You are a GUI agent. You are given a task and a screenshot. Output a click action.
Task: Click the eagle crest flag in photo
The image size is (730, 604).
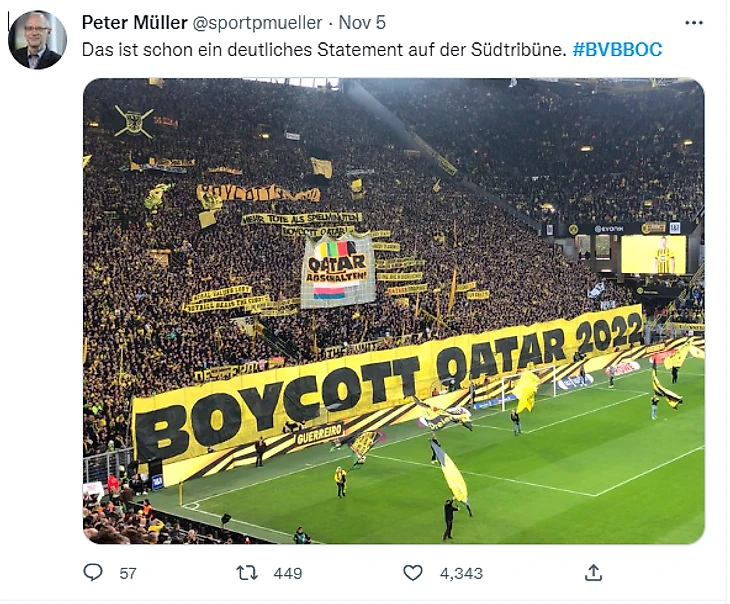point(132,122)
